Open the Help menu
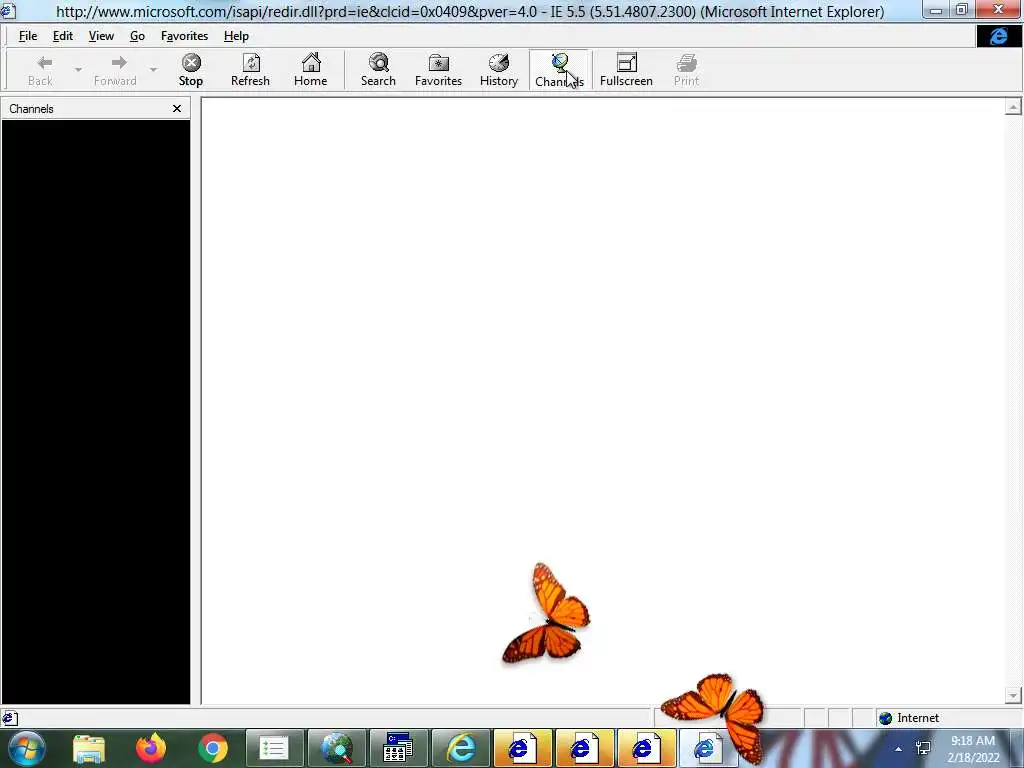 pyautogui.click(x=236, y=36)
